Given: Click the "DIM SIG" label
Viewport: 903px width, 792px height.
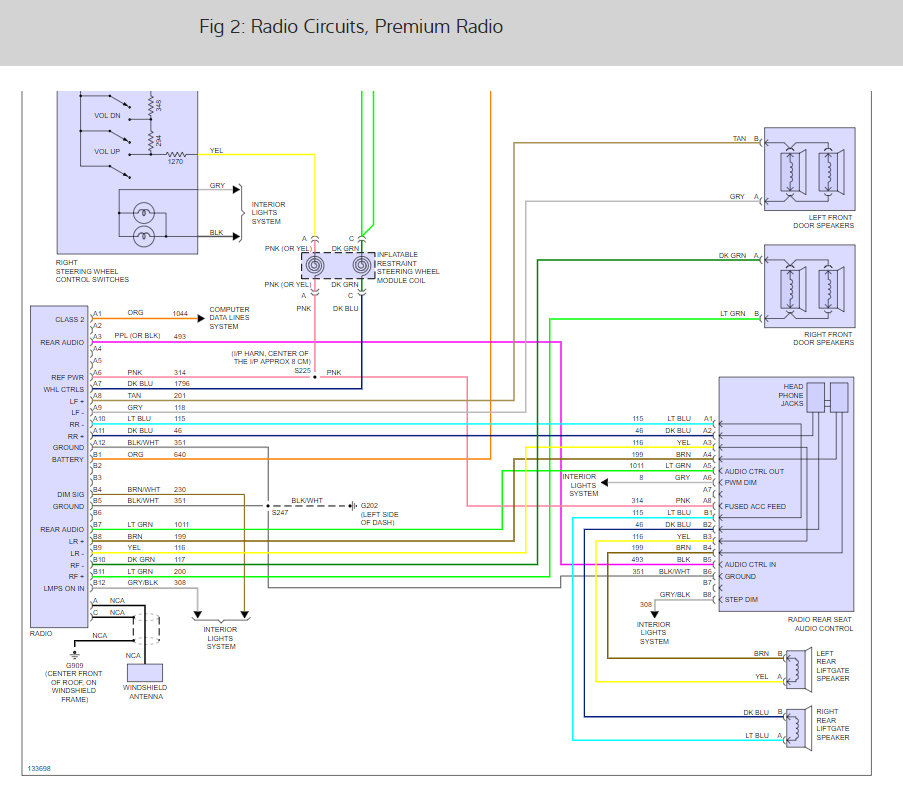Looking at the screenshot, I should pos(70,495).
